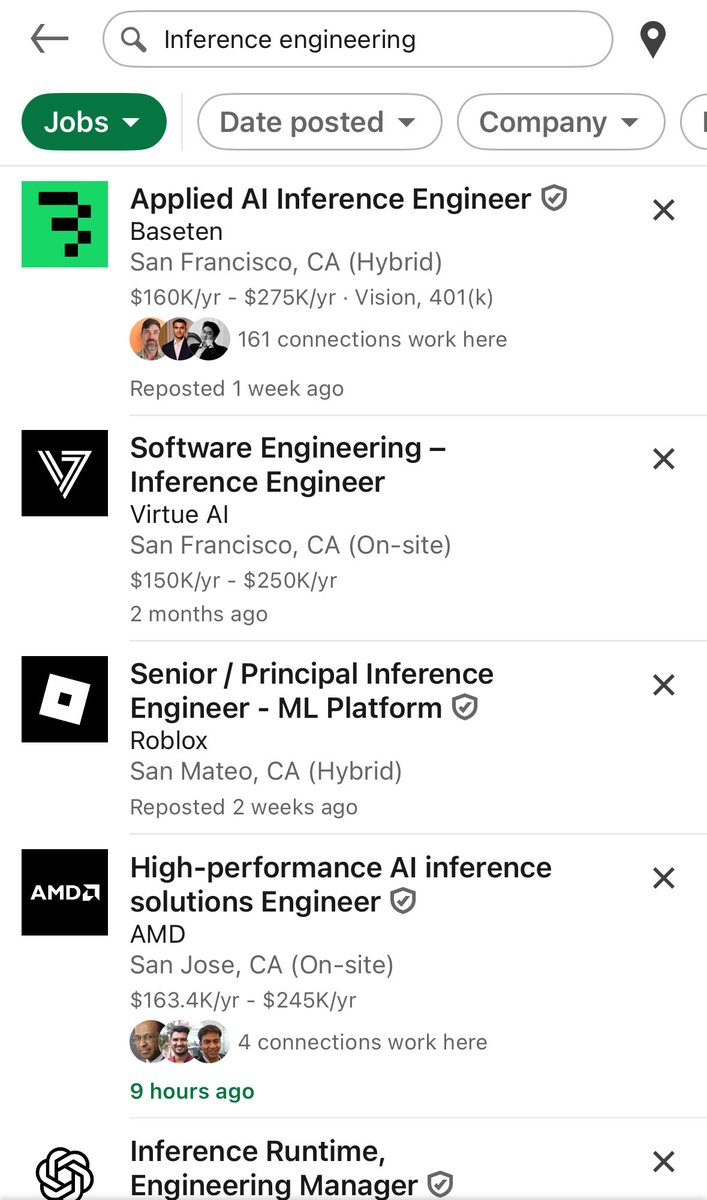Open the location pin filter
707x1200 pixels.
coord(653,40)
